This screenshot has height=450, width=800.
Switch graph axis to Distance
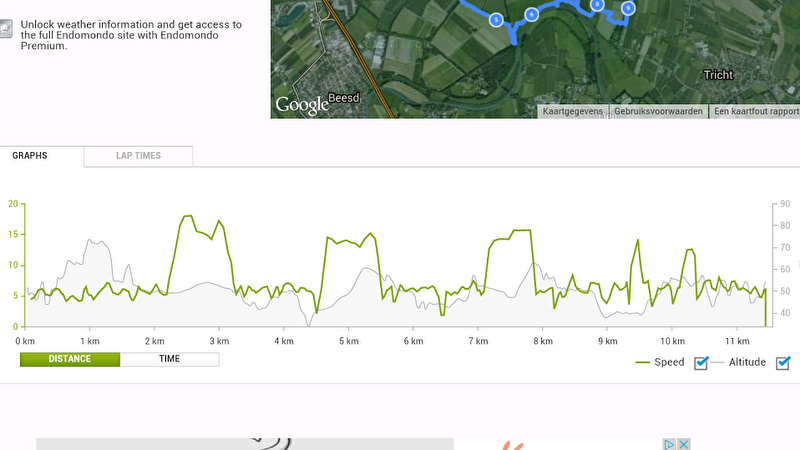[x=70, y=359]
